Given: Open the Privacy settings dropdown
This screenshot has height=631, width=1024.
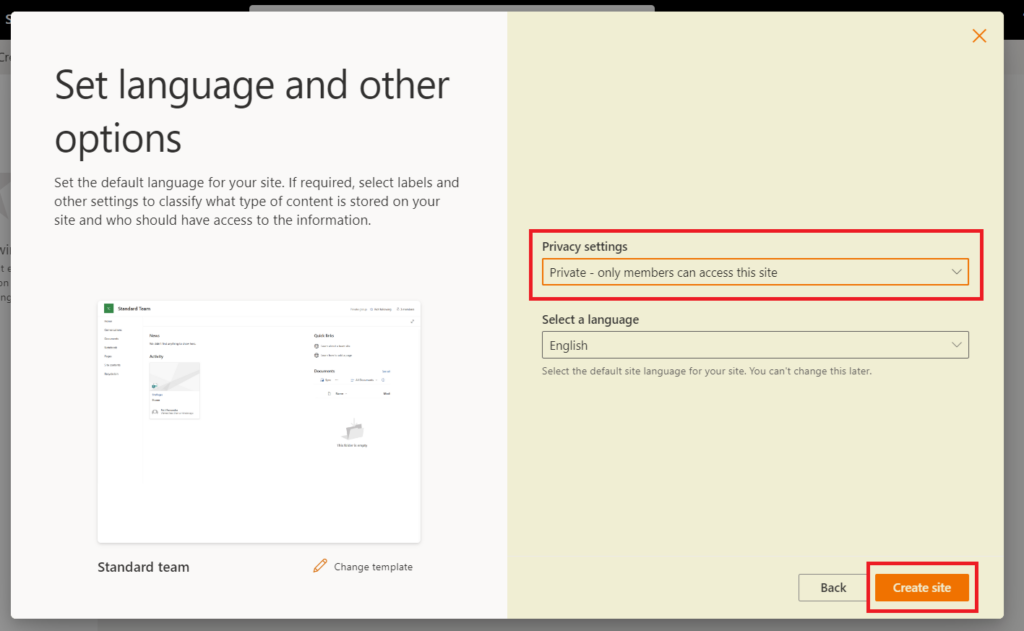Looking at the screenshot, I should click(x=754, y=271).
